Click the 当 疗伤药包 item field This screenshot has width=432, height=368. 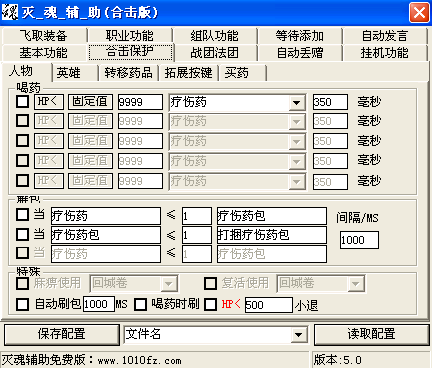(x=106, y=235)
